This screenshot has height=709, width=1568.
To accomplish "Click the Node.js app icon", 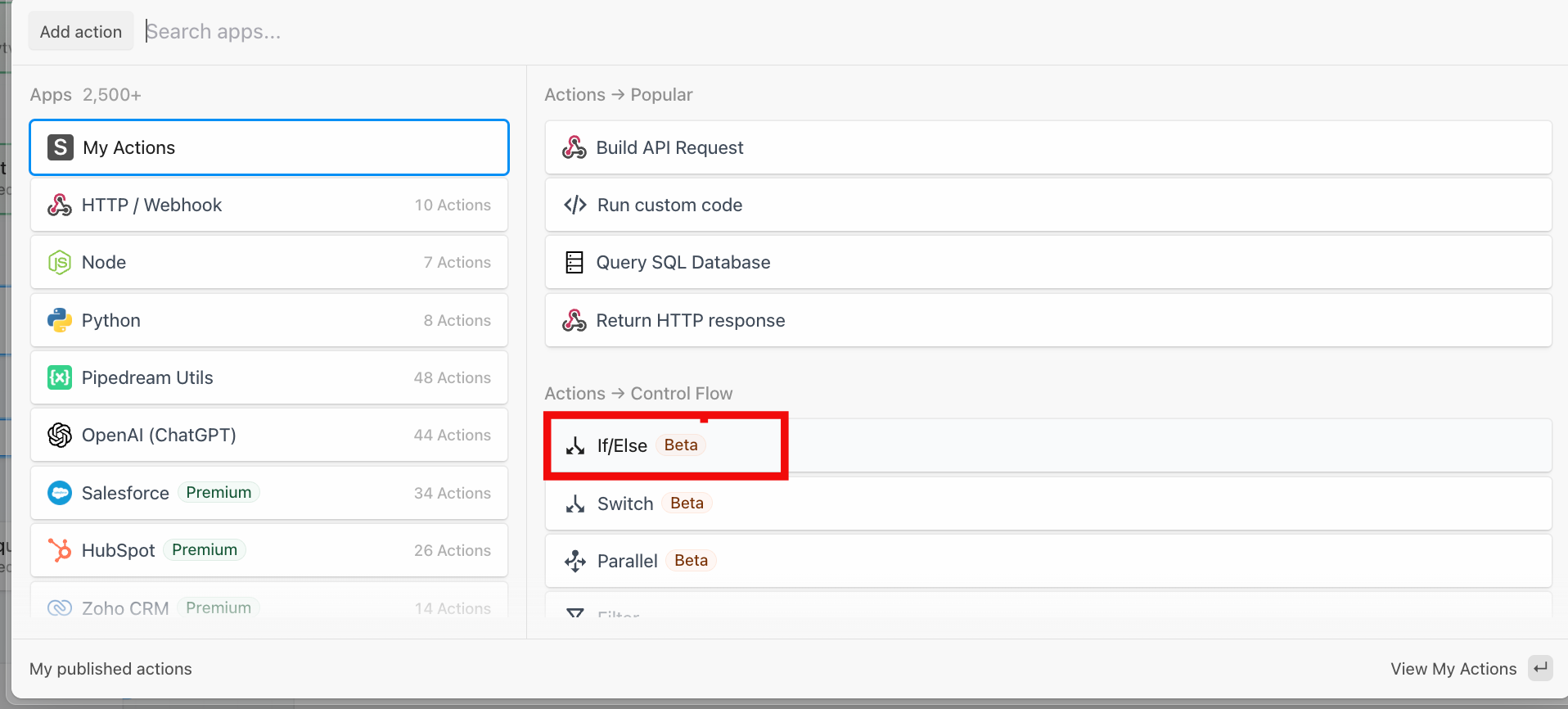I will pos(60,263).
